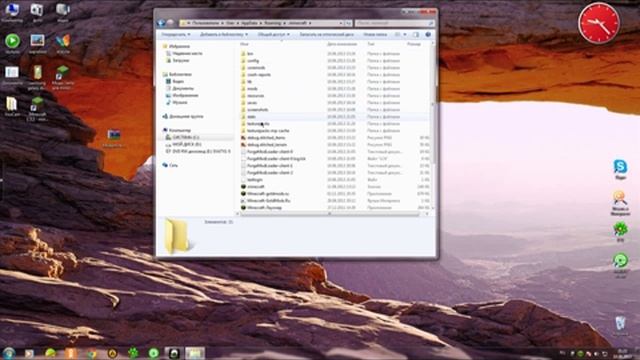640x360 pixels.
Task: Click the Новая папка button
Action: (x=375, y=35)
